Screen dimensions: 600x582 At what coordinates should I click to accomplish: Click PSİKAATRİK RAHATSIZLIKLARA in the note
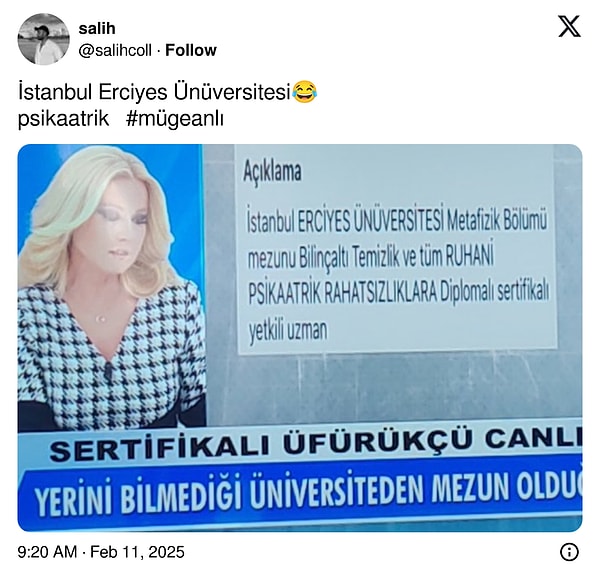point(342,294)
